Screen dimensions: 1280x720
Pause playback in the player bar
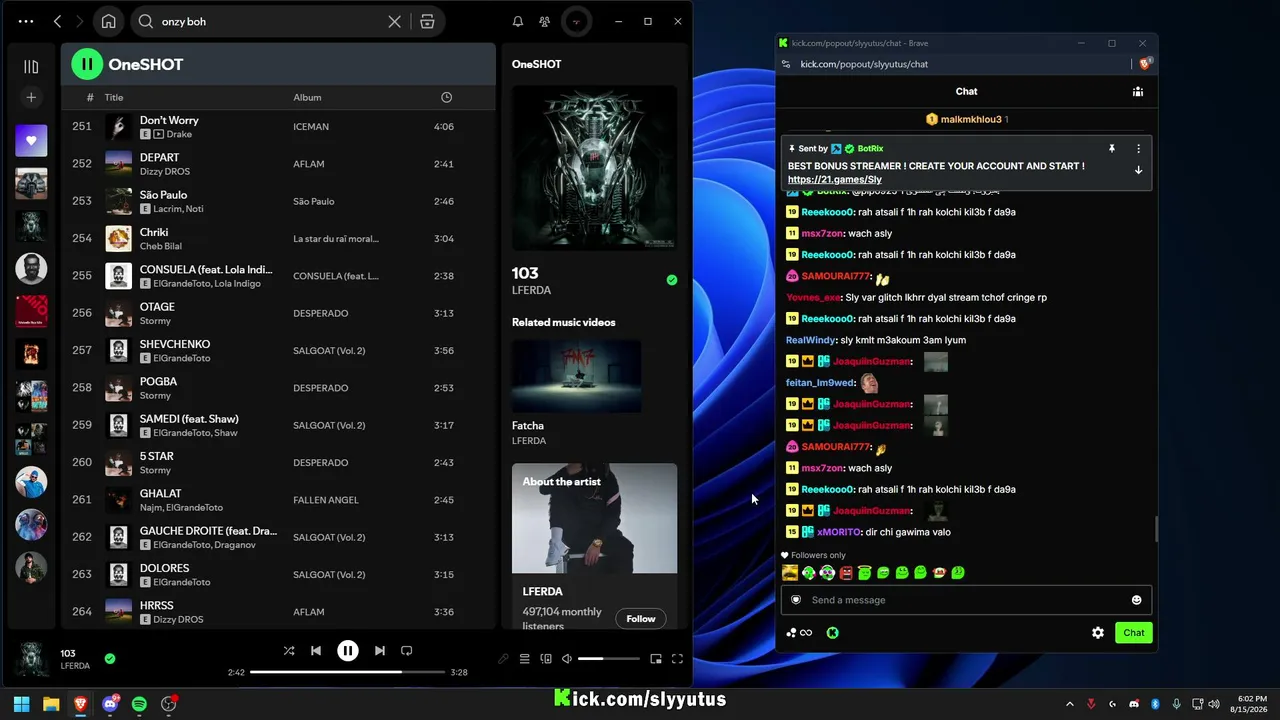348,651
